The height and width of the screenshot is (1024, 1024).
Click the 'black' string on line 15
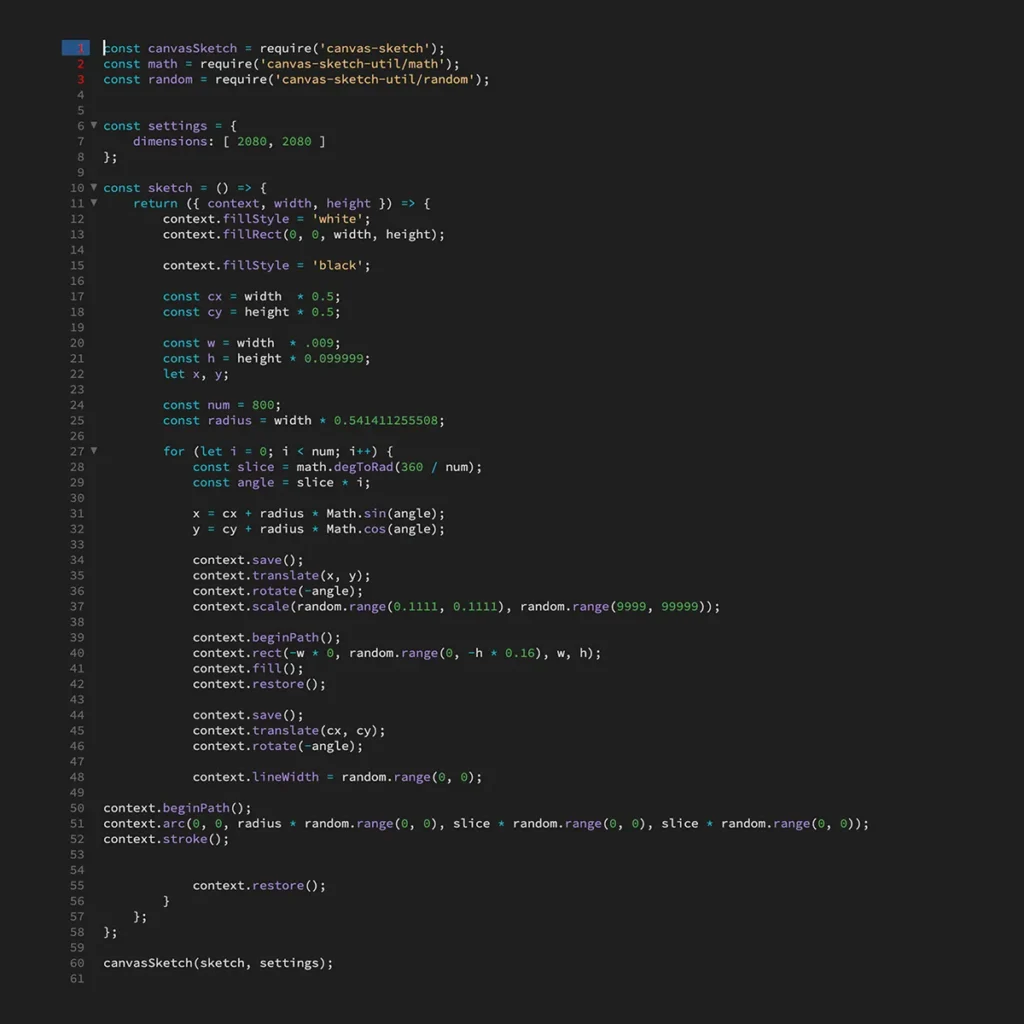(x=337, y=265)
